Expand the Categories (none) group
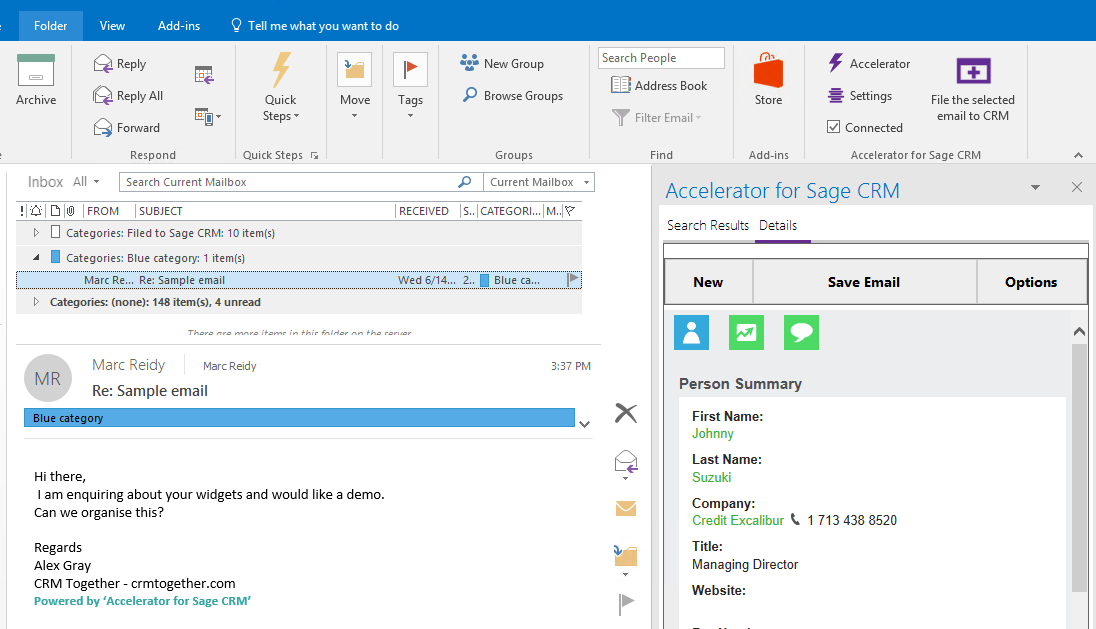The image size is (1096, 629). [x=36, y=302]
